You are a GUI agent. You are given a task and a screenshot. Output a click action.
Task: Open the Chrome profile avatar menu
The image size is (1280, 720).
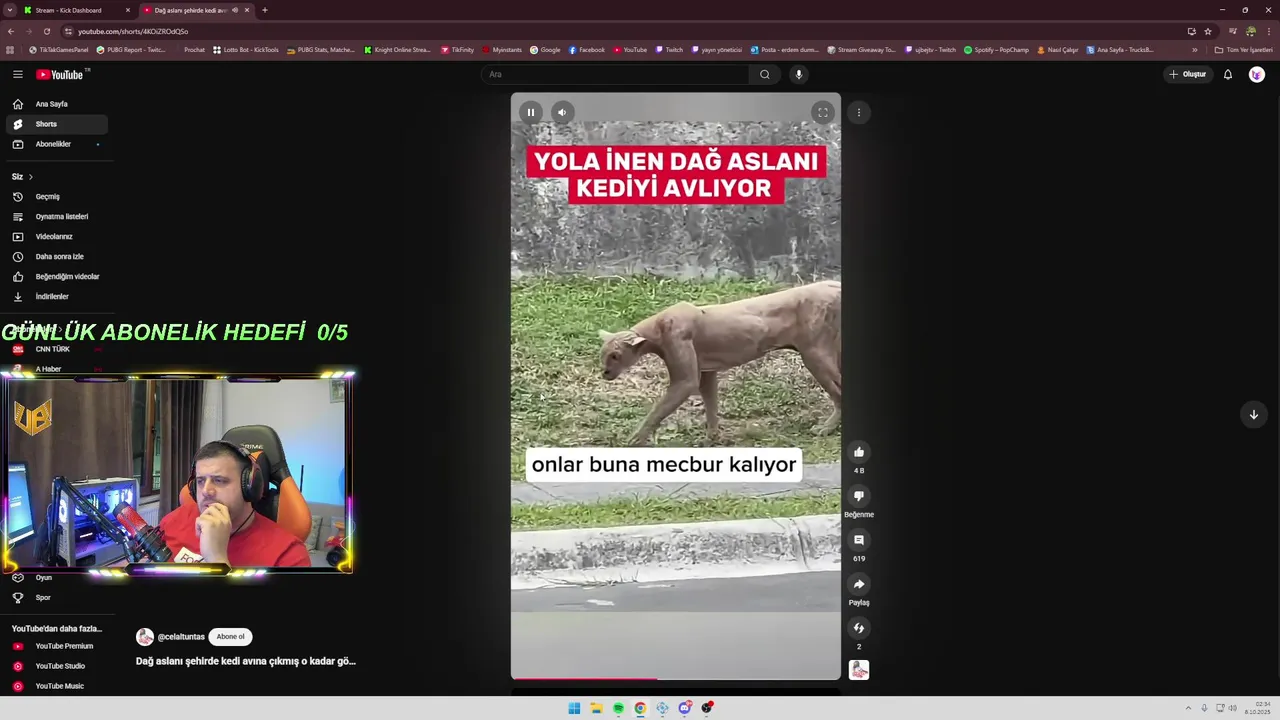coord(1250,31)
